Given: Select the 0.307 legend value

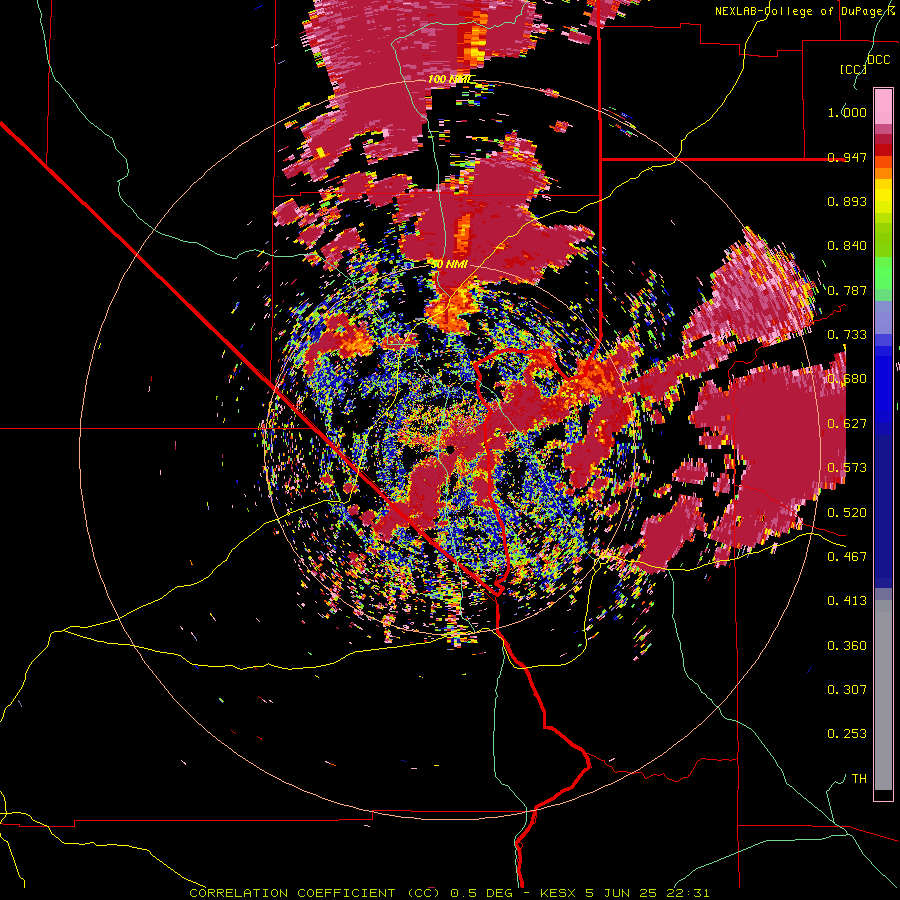Looking at the screenshot, I should point(847,690).
